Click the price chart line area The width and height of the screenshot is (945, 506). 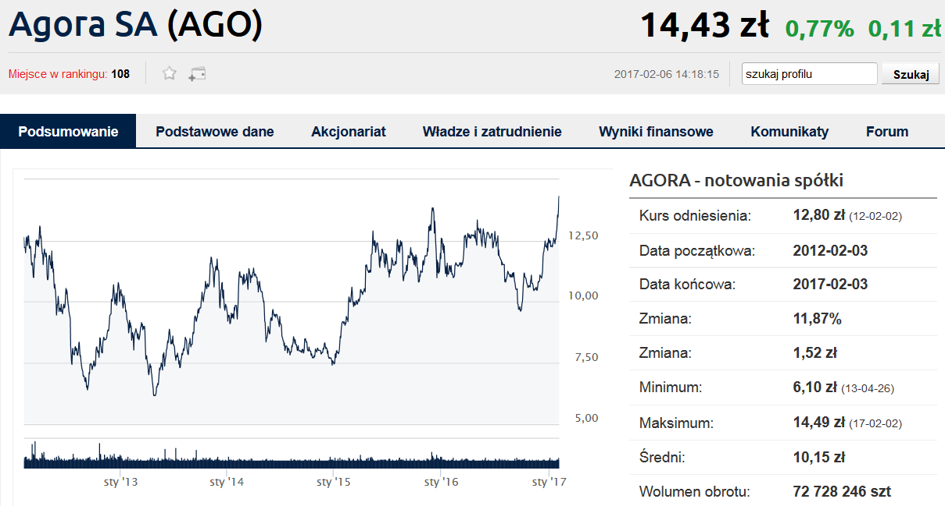pyautogui.click(x=292, y=301)
